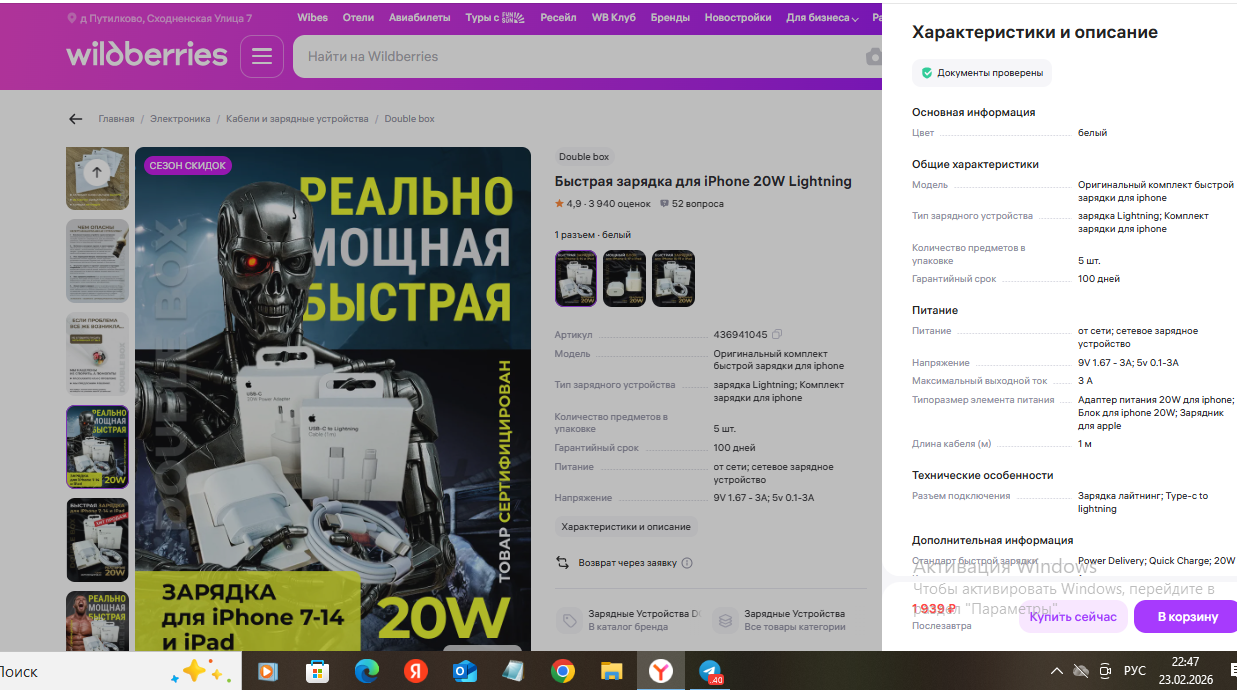Viewport: 1237px width, 690px height.
Task: Select the first selected color variant thumbnail
Action: [576, 278]
